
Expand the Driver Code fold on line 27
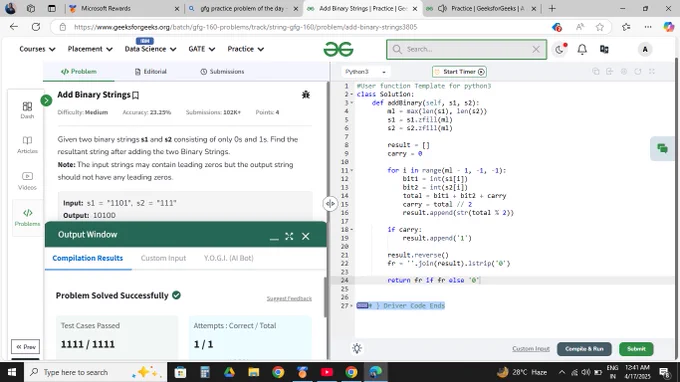(x=352, y=306)
